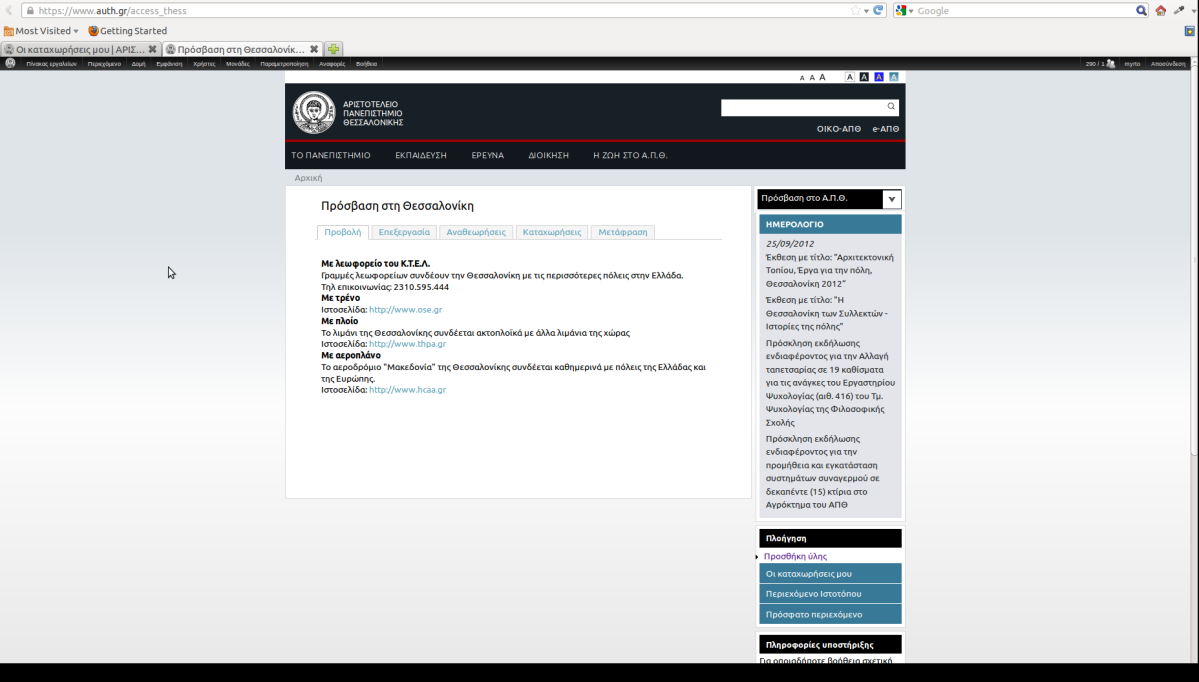
Task: Open the 'ΔΙΟΙΚΗΣΗ' main menu item
Action: click(548, 155)
